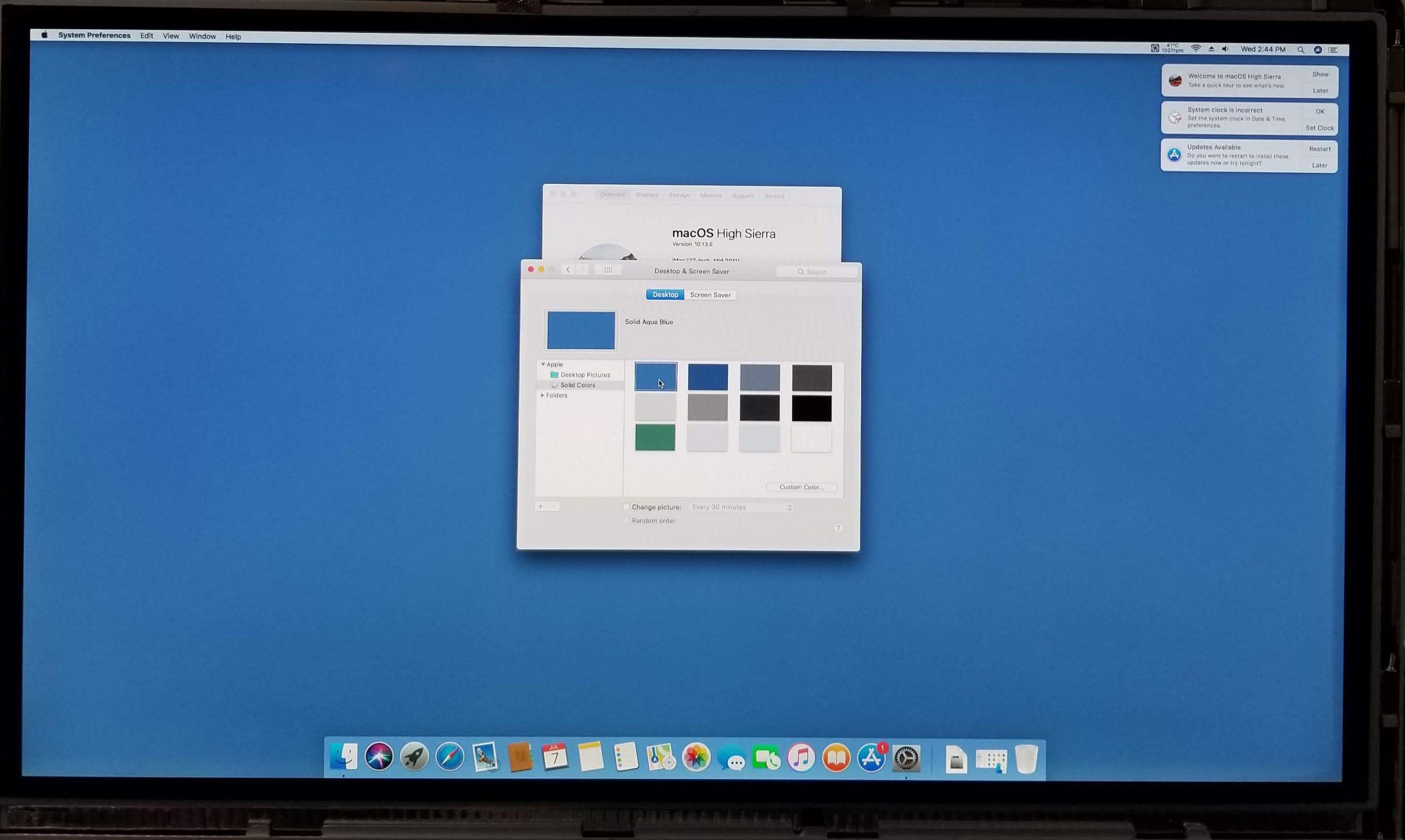The height and width of the screenshot is (840, 1405).
Task: Open Notification Center menu bar icon
Action: coord(1333,50)
